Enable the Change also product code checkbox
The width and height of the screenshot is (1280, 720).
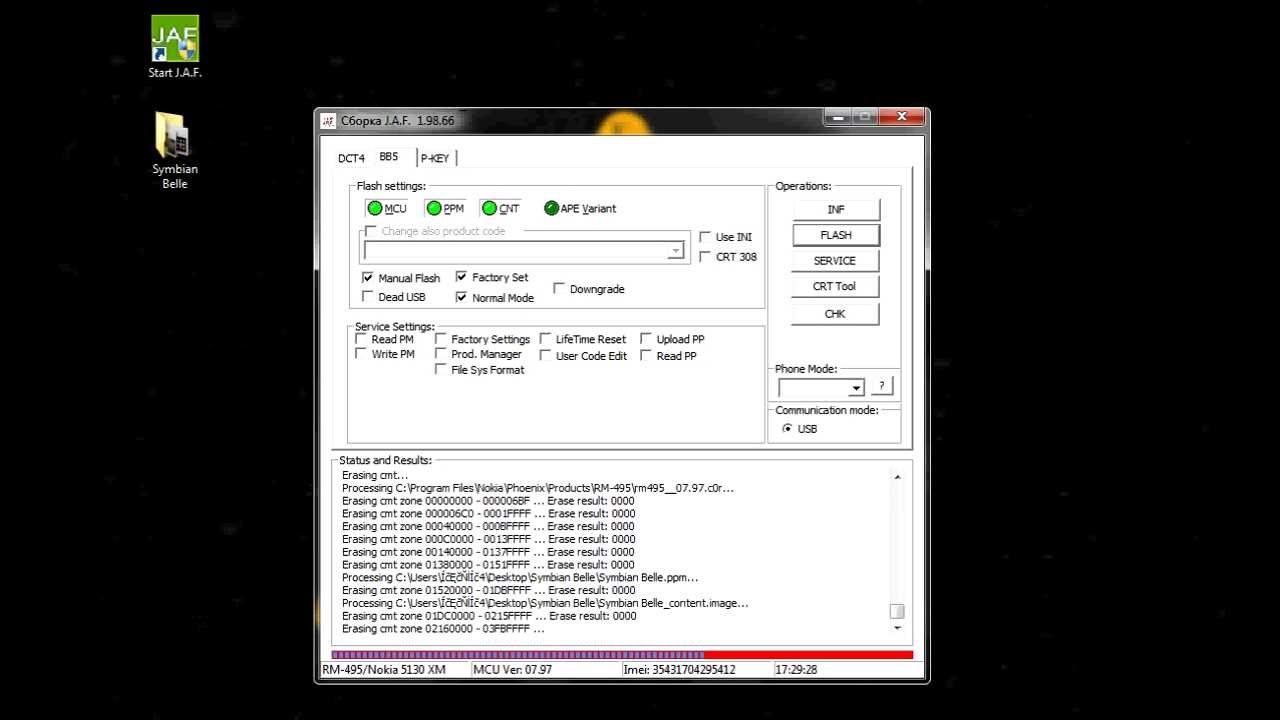pyautogui.click(x=371, y=231)
